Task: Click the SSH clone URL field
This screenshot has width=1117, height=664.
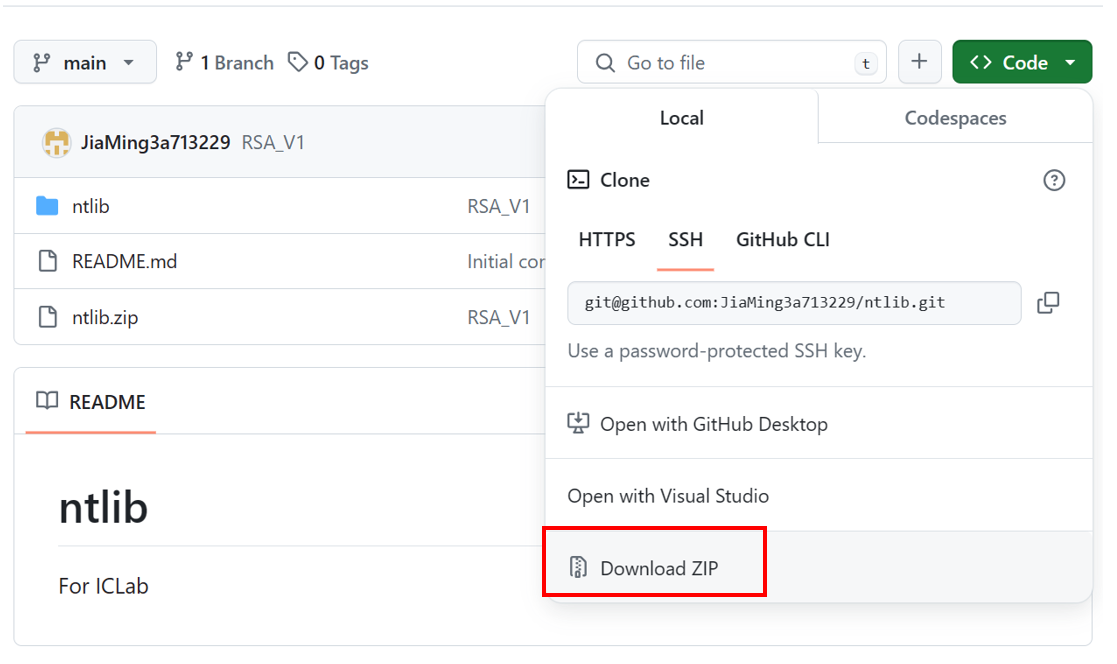Action: click(794, 303)
